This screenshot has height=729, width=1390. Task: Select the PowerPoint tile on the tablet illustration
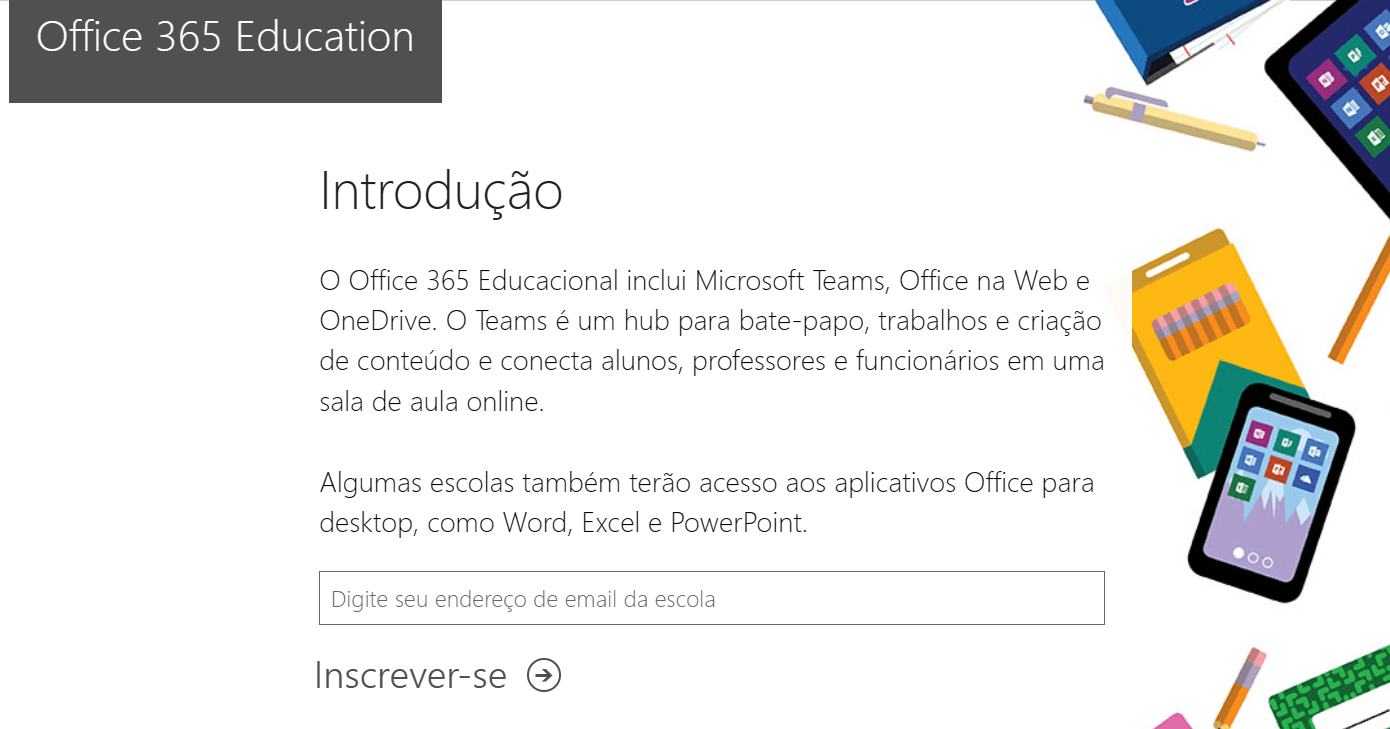1378,83
